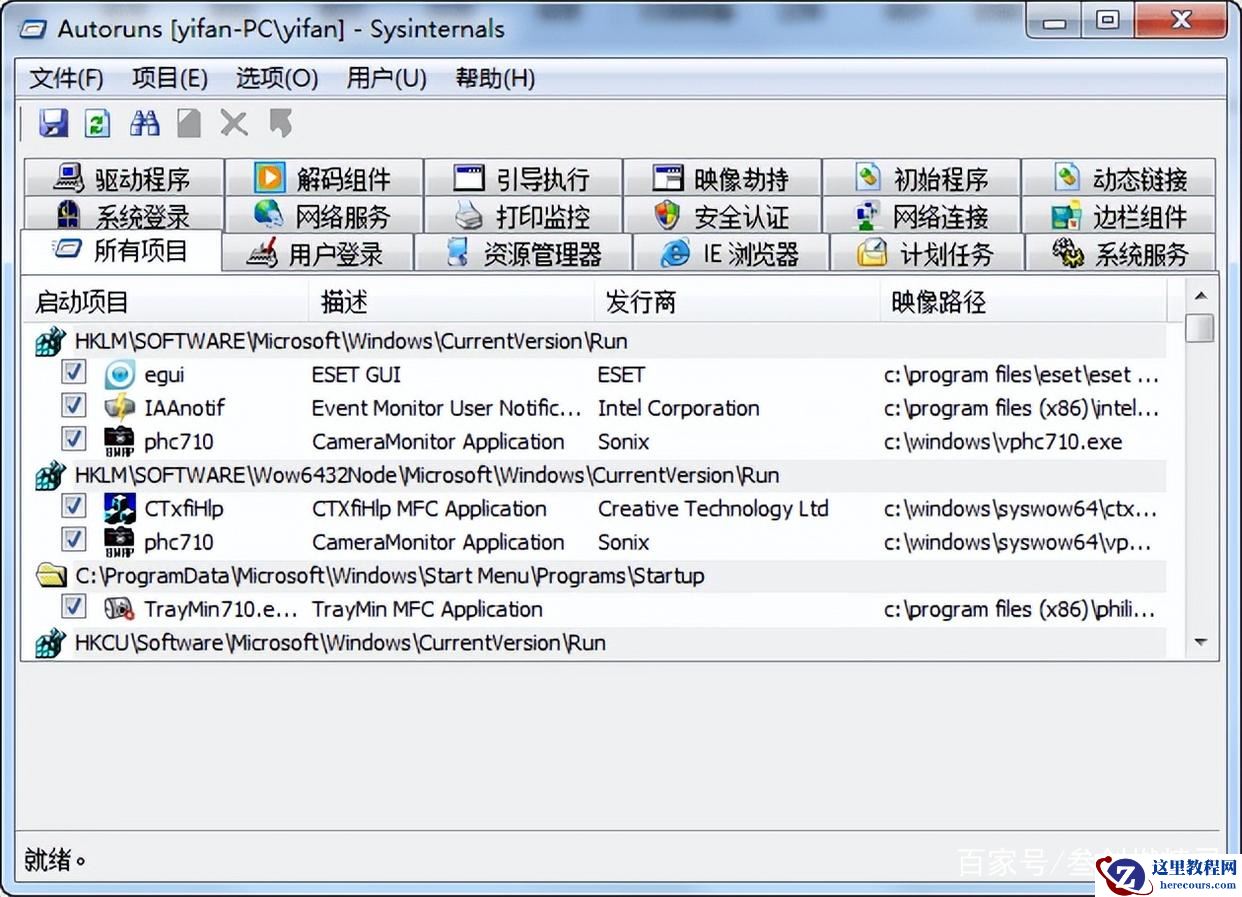Switch to the 动态链接 tab
The width and height of the screenshot is (1242, 897).
(1120, 178)
